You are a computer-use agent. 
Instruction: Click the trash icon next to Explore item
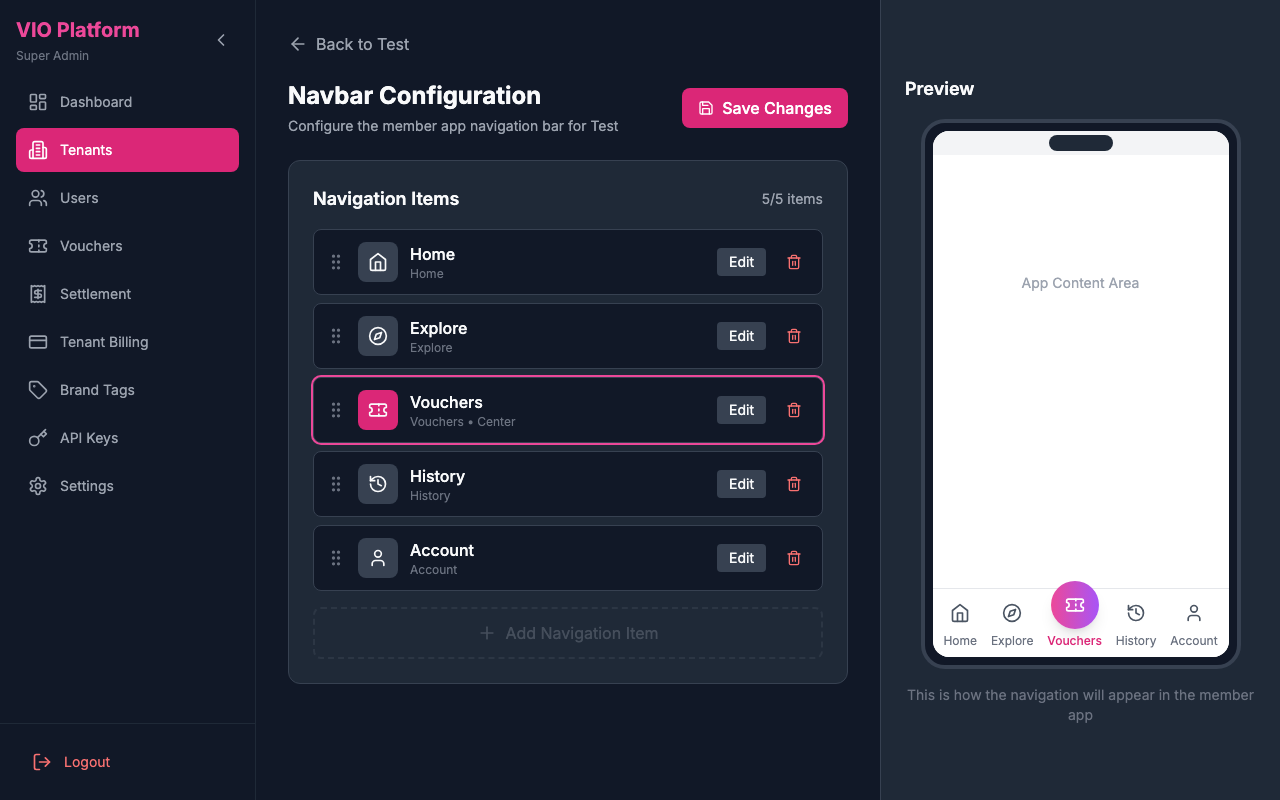pos(793,335)
